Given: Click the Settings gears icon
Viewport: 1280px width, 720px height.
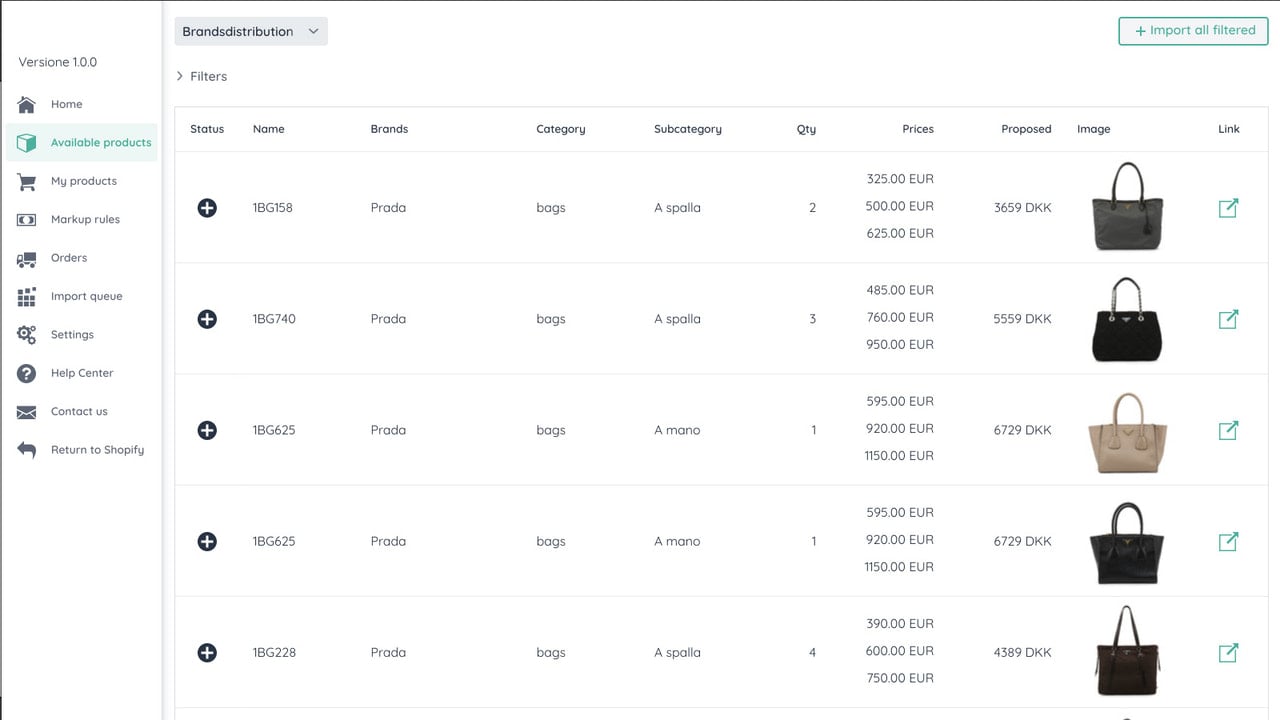Looking at the screenshot, I should [x=27, y=335].
